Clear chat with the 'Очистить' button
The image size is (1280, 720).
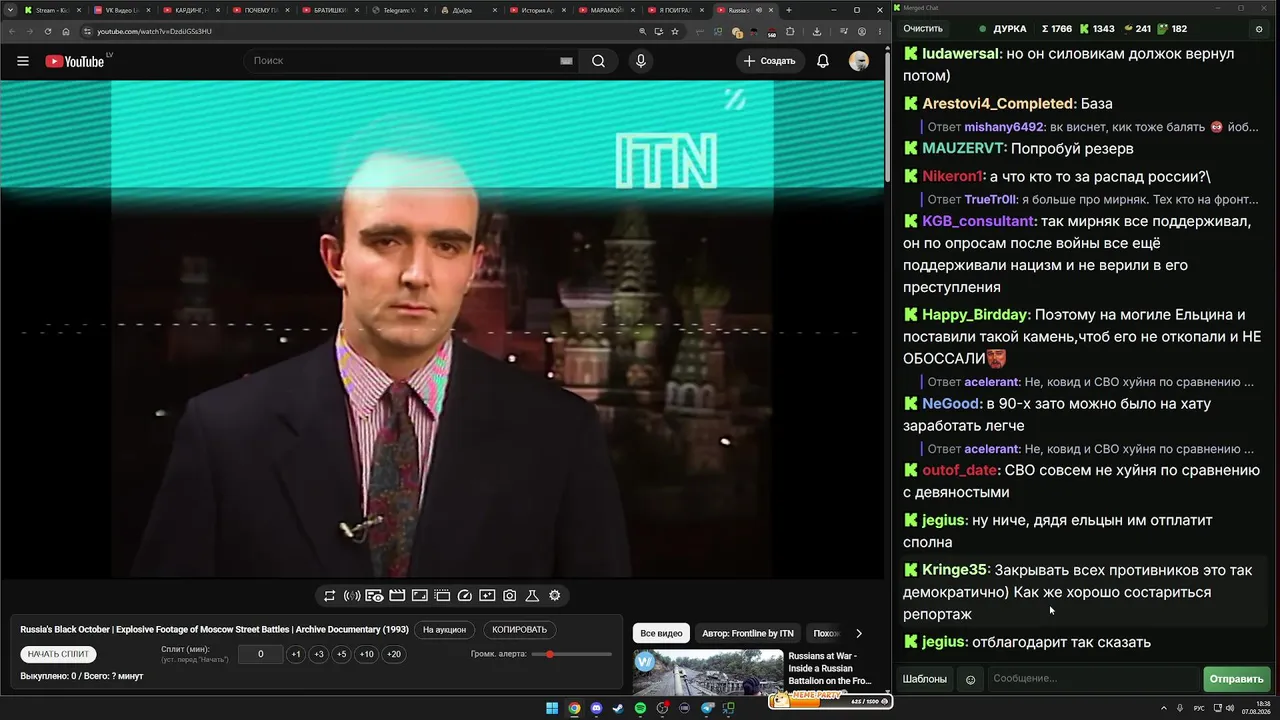click(923, 29)
